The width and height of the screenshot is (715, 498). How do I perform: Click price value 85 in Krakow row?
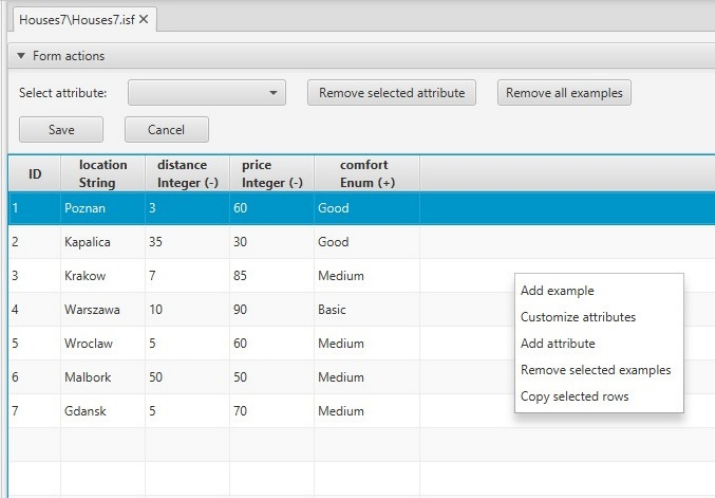pyautogui.click(x=272, y=275)
